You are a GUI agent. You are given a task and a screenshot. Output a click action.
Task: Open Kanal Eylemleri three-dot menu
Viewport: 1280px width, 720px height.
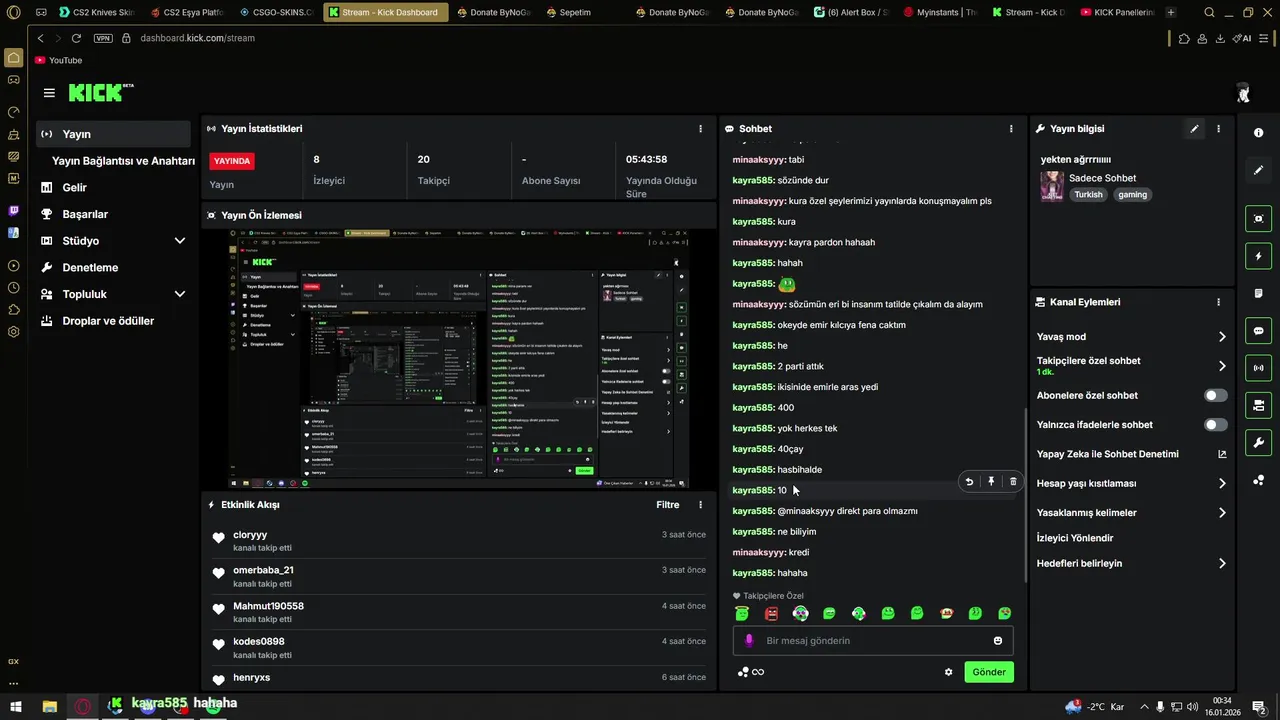[x=1218, y=302]
